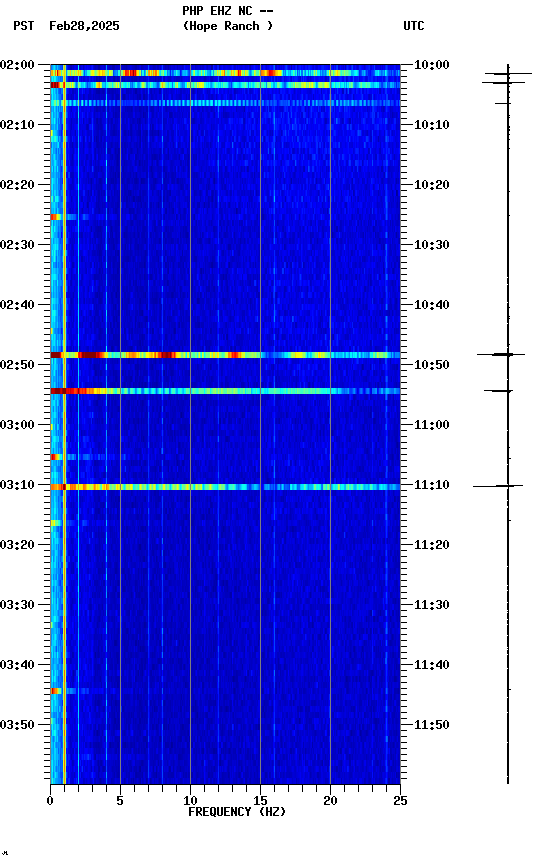Select the 02:50 PST time label
Viewport: 552px width, 864px height.
[17, 365]
